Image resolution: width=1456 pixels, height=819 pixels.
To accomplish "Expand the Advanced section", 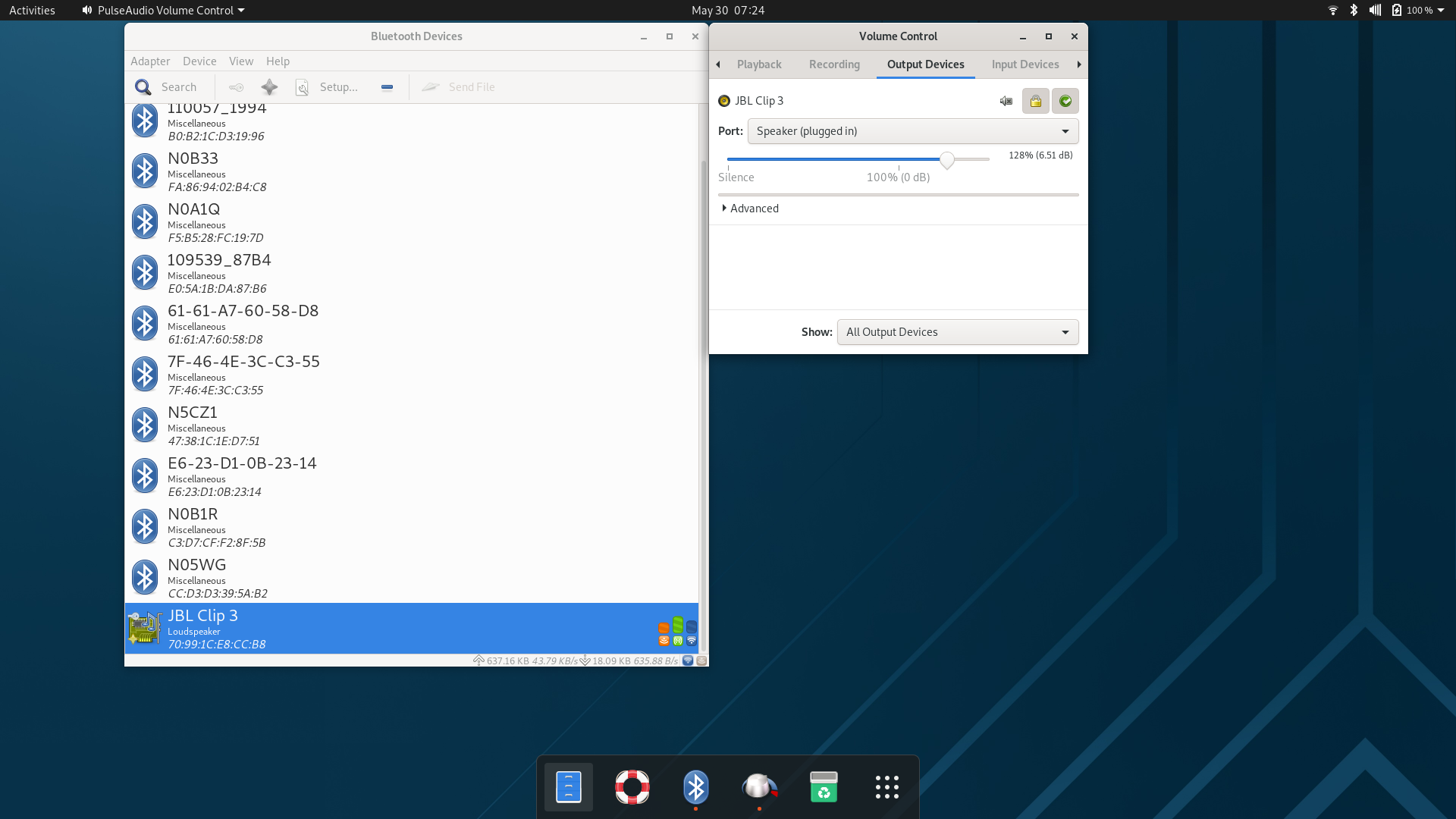I will [750, 209].
